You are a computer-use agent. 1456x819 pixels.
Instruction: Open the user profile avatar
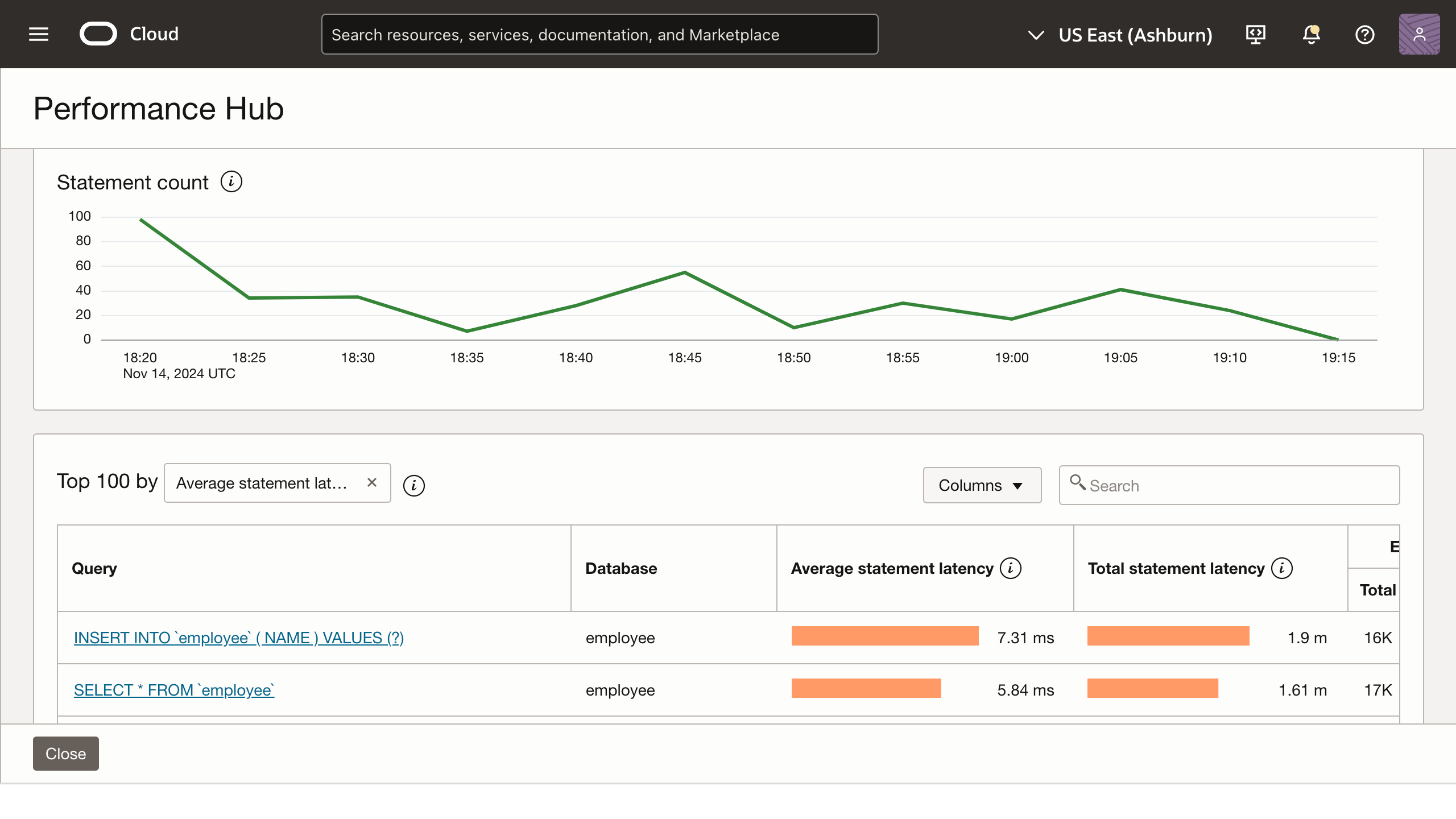1419,35
